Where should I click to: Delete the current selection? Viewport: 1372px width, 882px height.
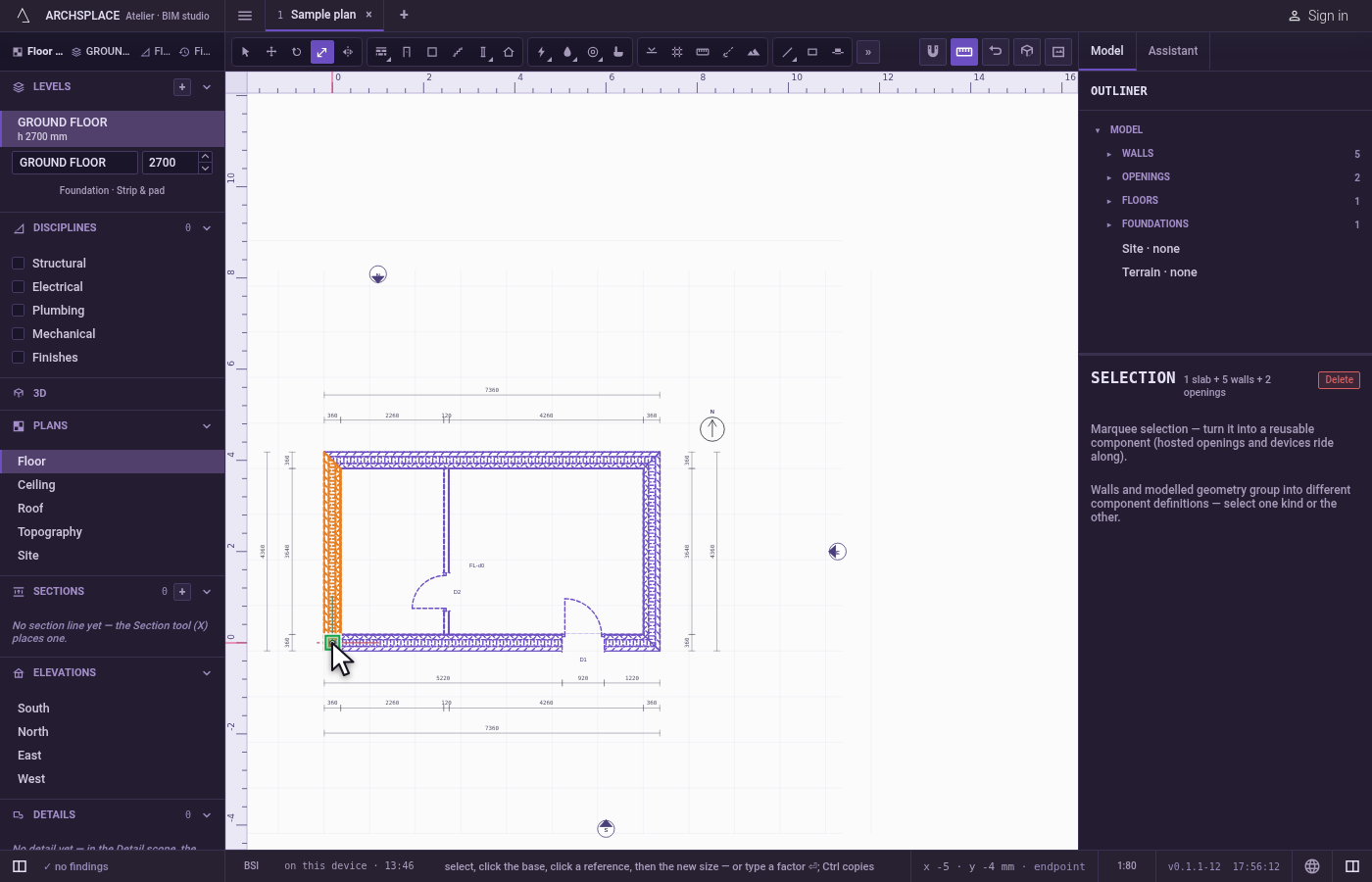tap(1339, 380)
